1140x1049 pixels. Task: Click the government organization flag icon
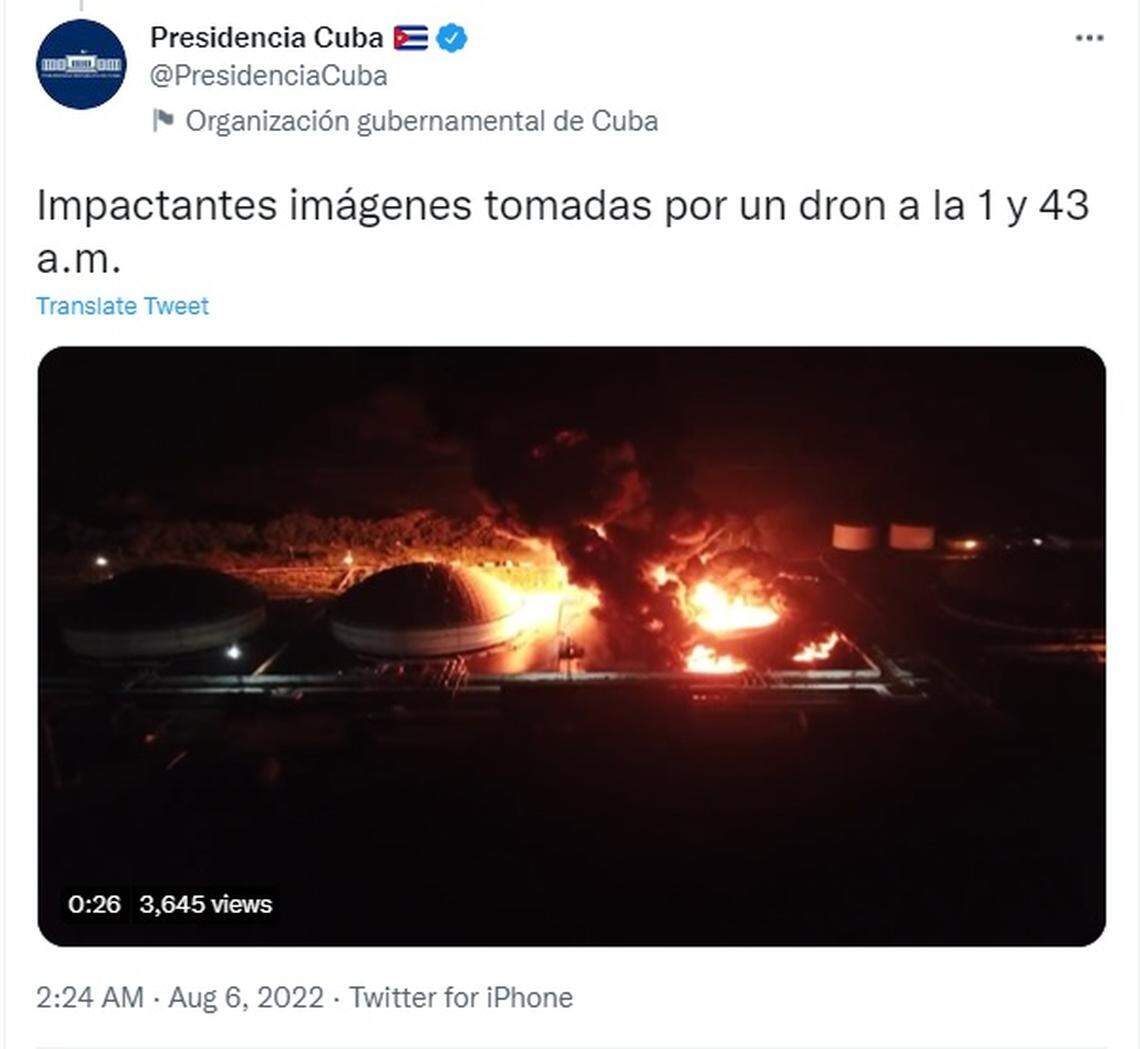coord(163,121)
